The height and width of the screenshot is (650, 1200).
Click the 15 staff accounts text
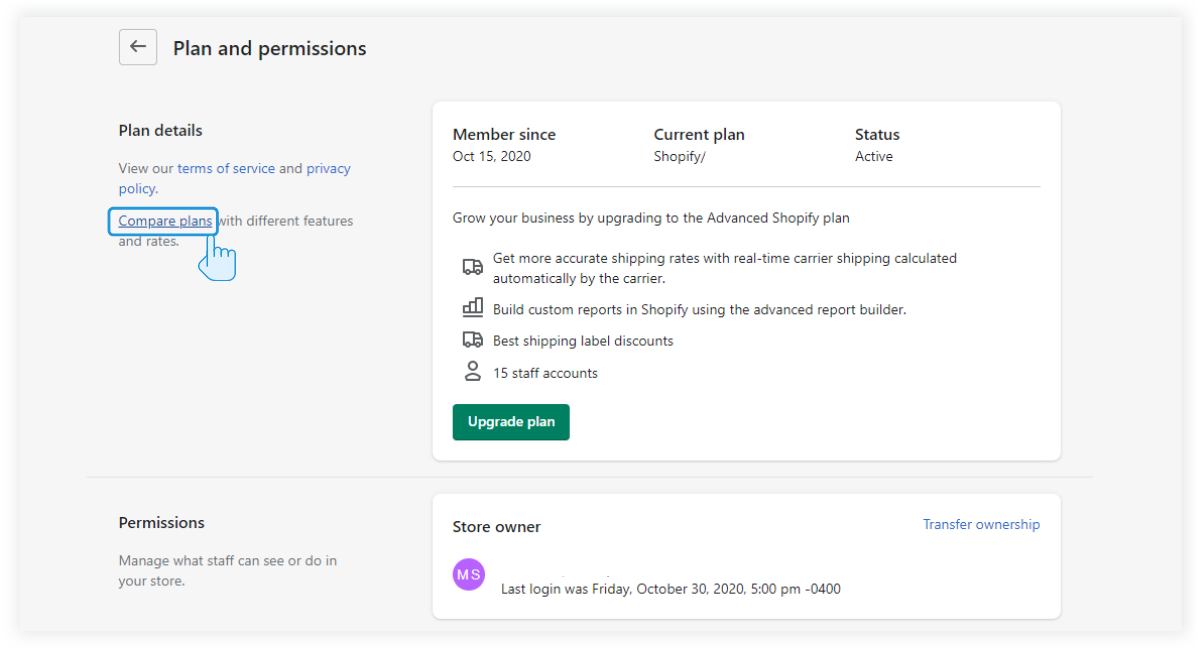(545, 373)
